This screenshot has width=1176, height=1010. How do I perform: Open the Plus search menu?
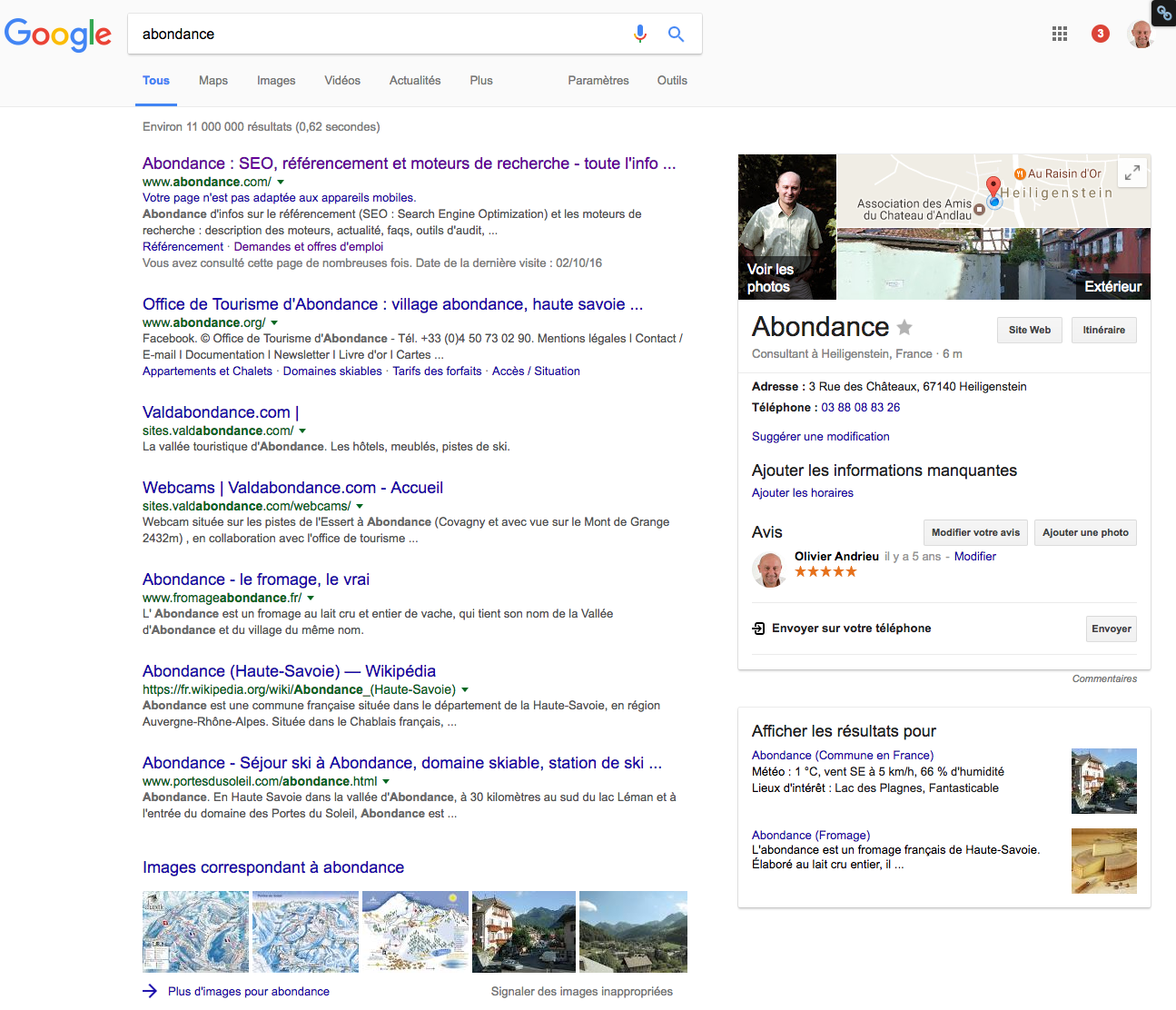pos(481,80)
